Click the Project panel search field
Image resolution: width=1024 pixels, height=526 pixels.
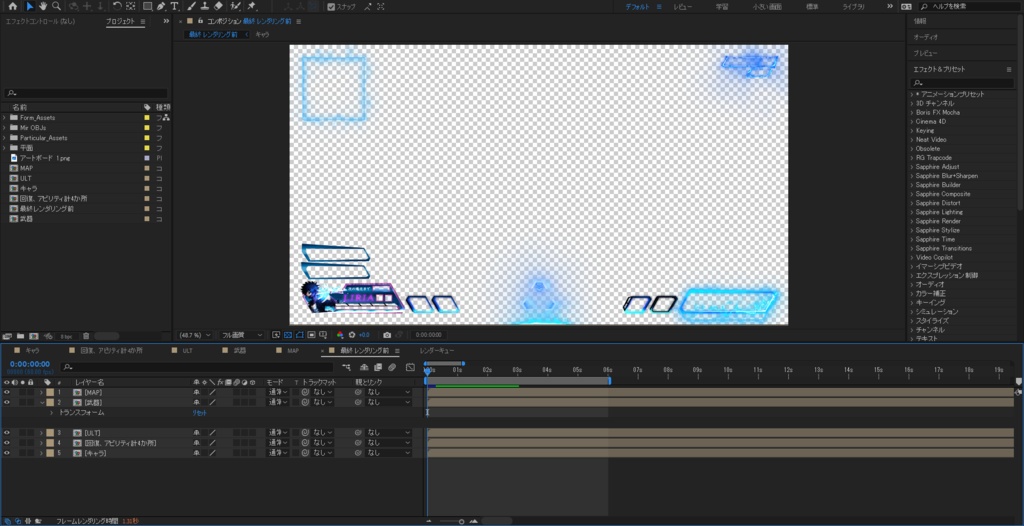(86, 93)
